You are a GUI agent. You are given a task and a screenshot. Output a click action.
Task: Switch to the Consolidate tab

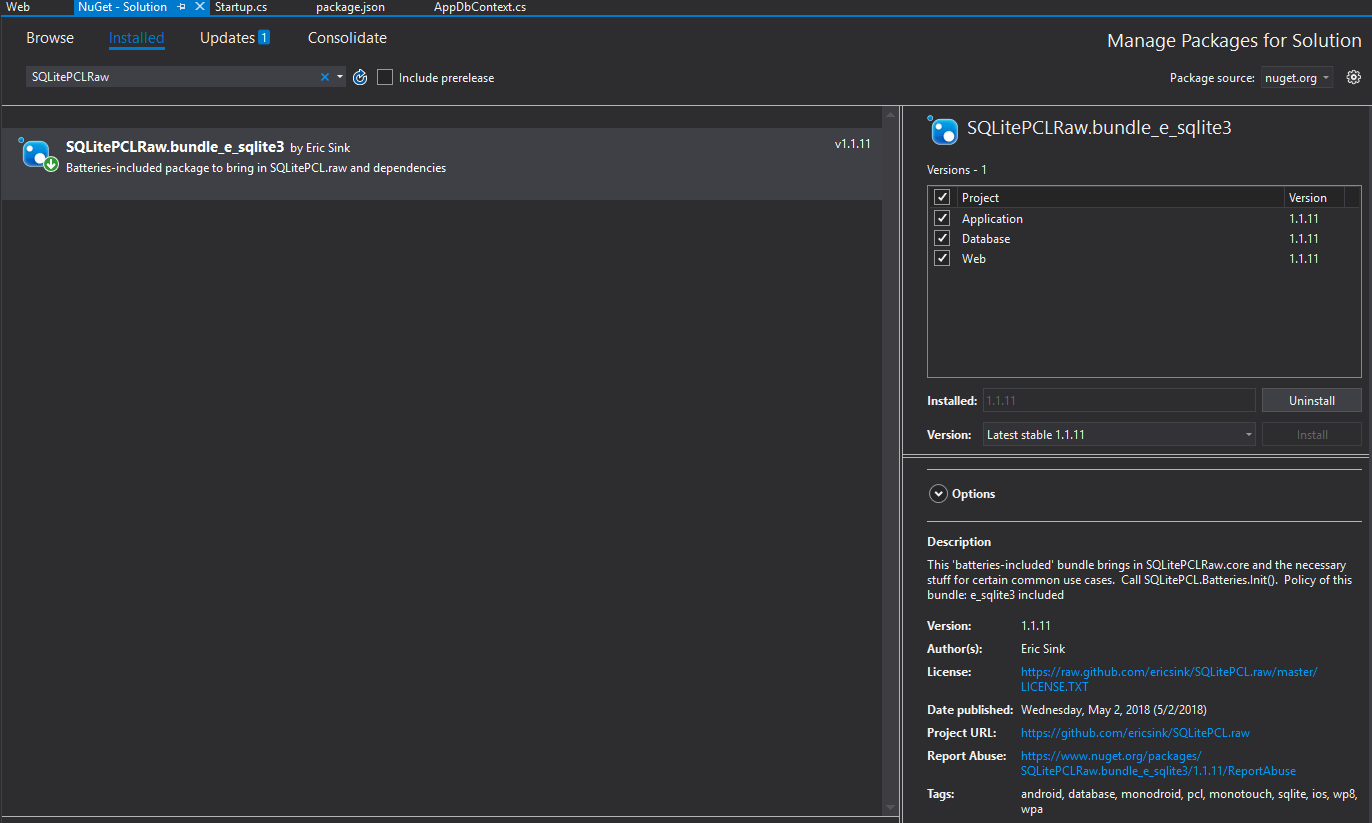[347, 38]
